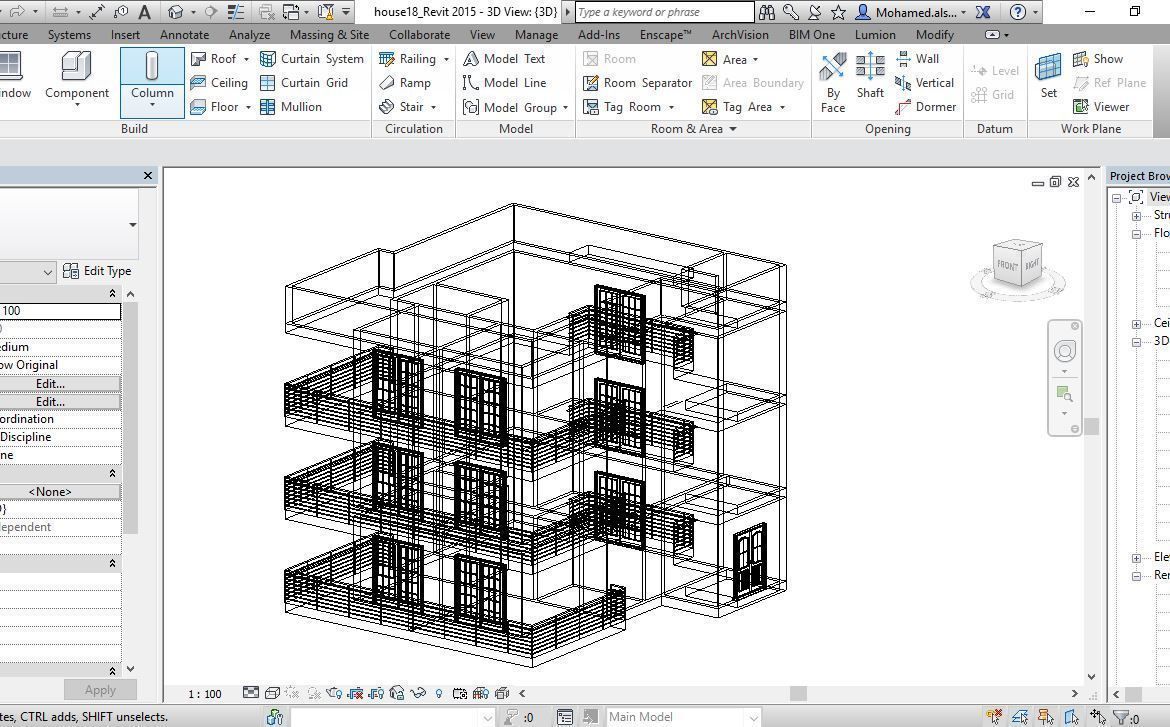Viewport: 1170px width, 727px height.
Task: Open Visual Style options in view bar
Action: click(x=272, y=693)
